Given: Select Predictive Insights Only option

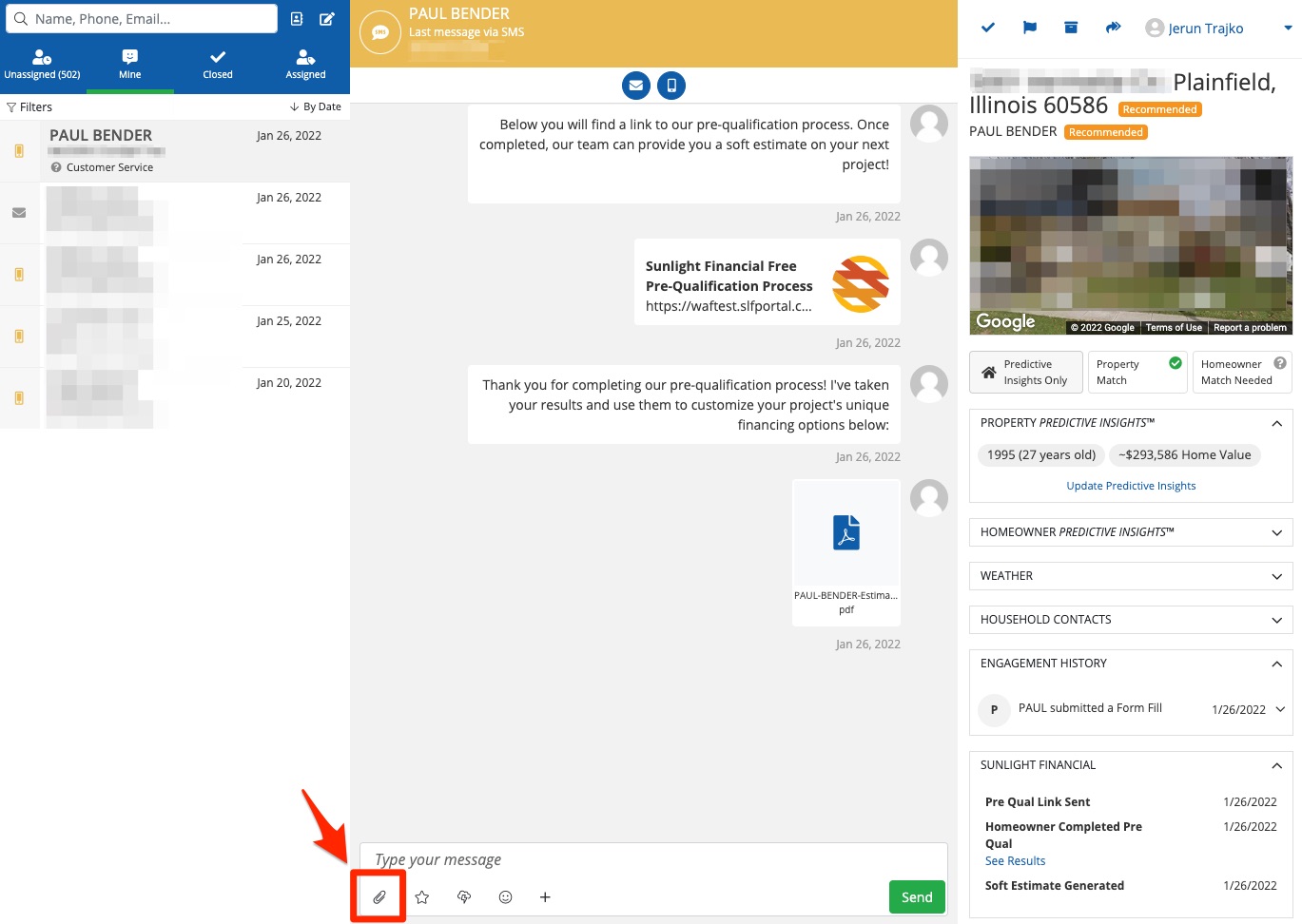Looking at the screenshot, I should click(x=1026, y=372).
